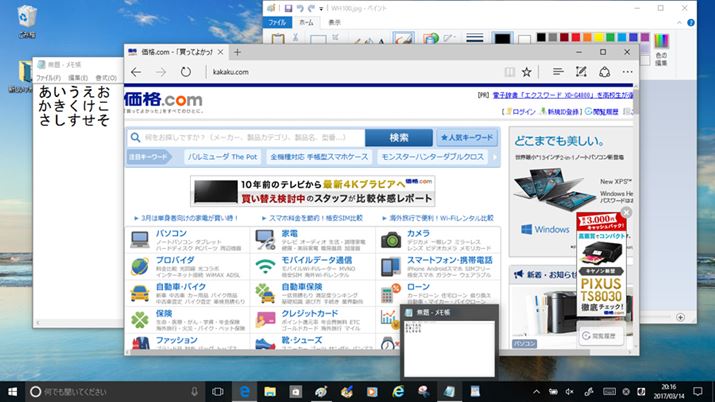Click the Edge browser refresh button
715x402 pixels.
tap(186, 72)
